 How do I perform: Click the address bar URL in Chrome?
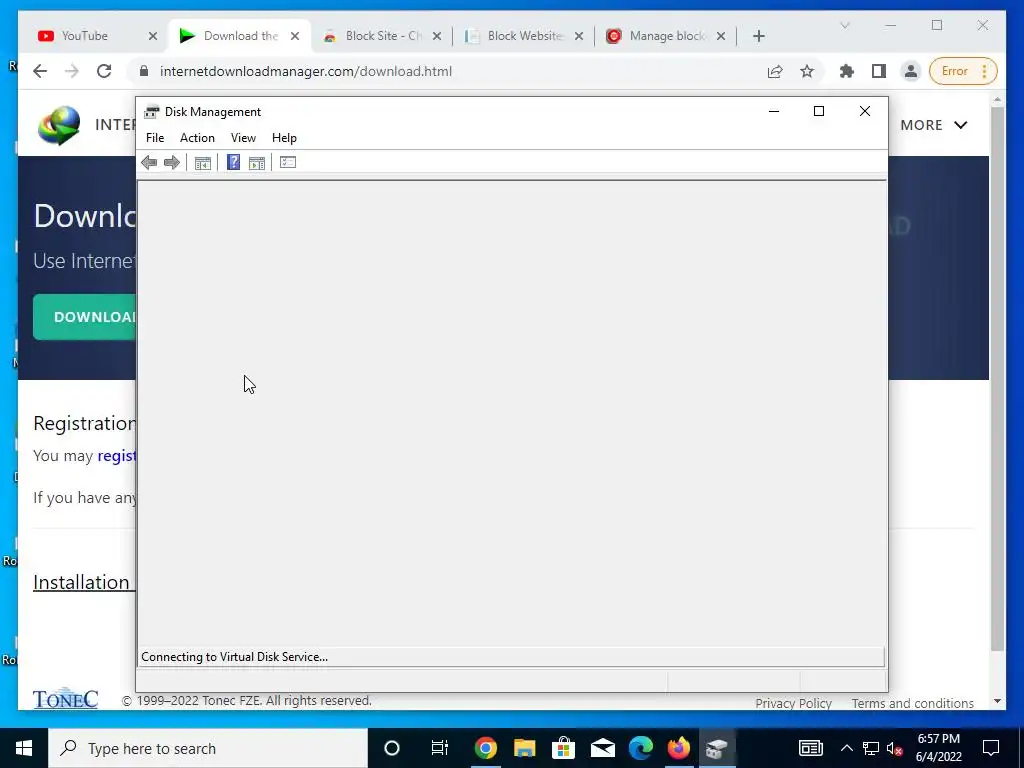(306, 71)
